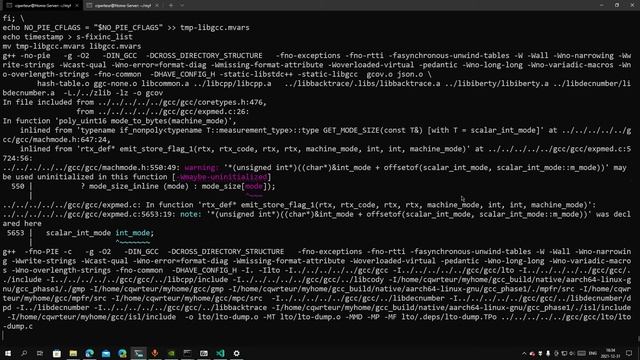
Task: Click line number 550 in the gutter
Action: tap(18, 187)
